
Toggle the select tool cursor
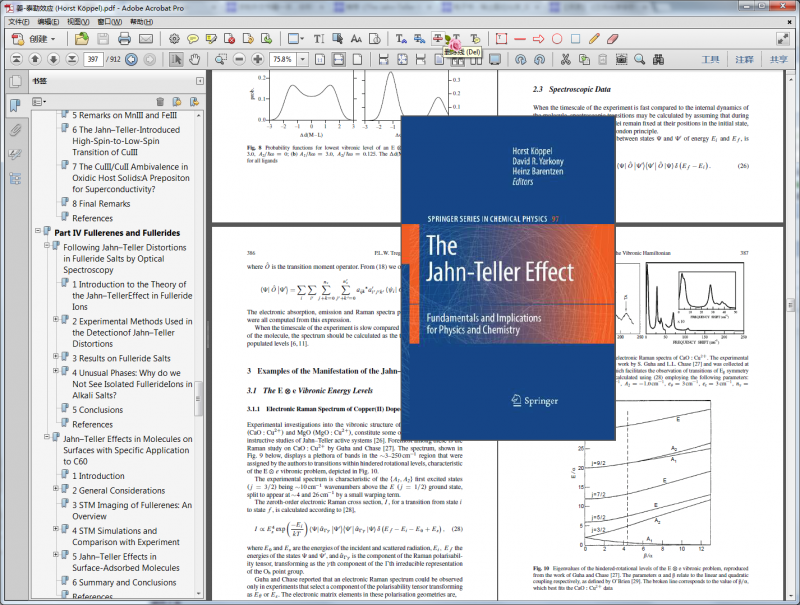[x=176, y=59]
